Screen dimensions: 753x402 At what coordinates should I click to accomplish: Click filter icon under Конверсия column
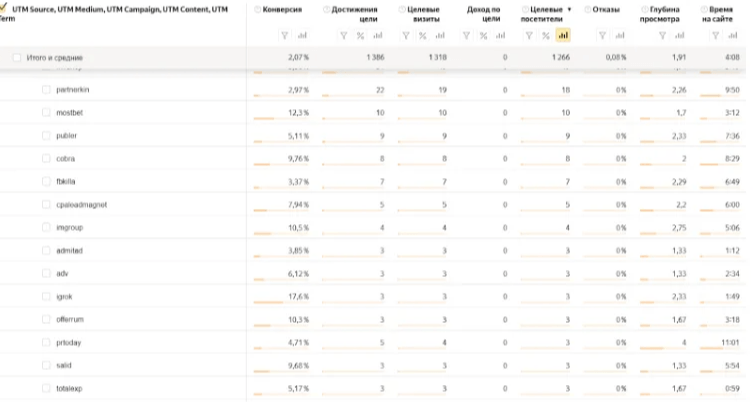pos(285,36)
